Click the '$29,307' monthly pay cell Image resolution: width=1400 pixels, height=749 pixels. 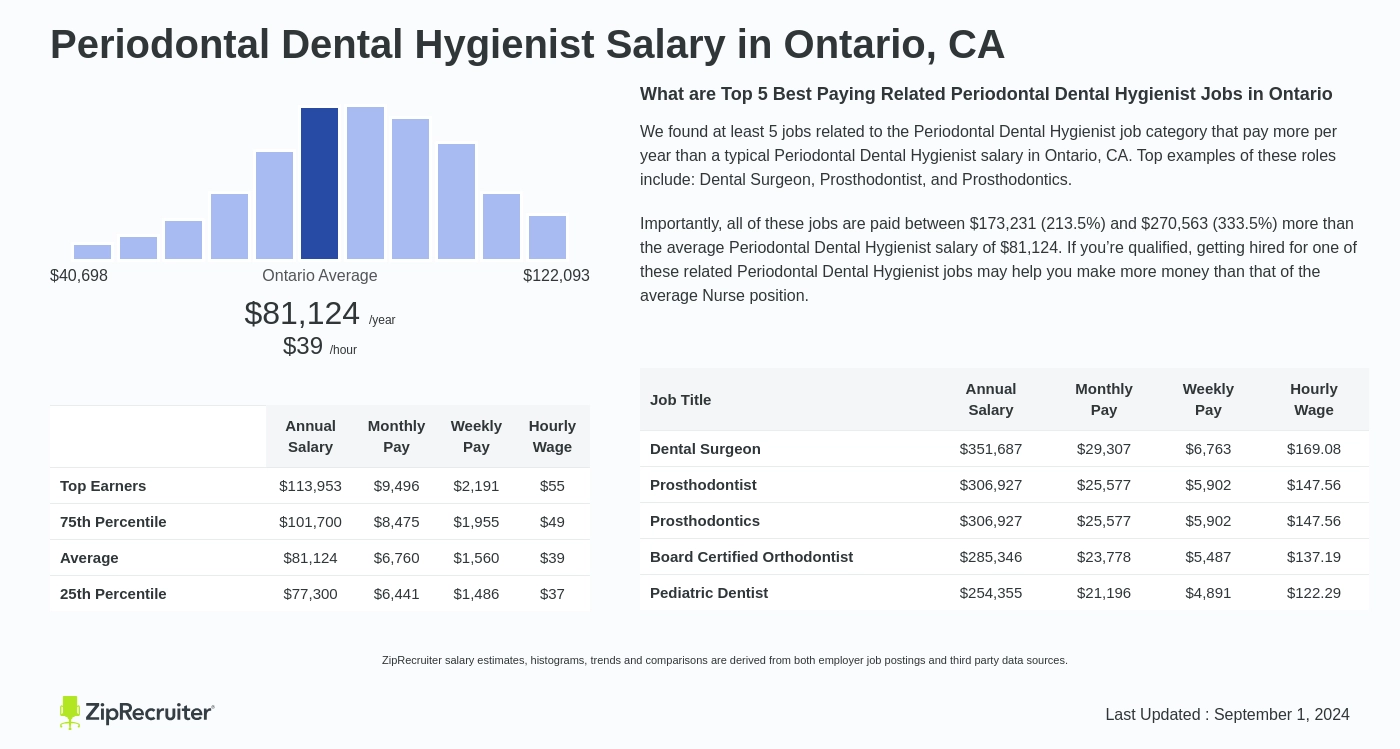(1104, 449)
